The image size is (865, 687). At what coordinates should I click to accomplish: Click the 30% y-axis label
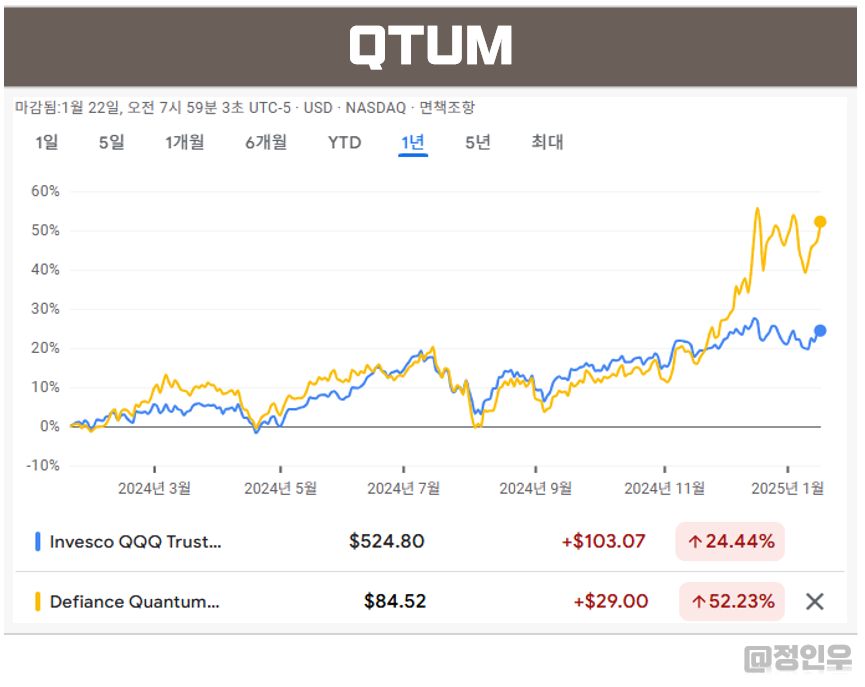(x=45, y=309)
